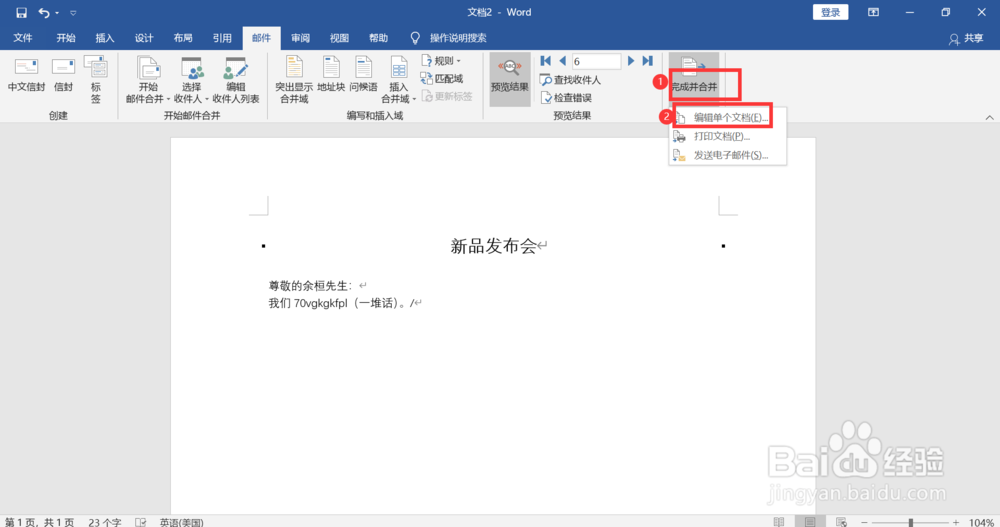The image size is (1000, 527).
Task: Toggle the 预览结果 preview button
Action: click(510, 79)
